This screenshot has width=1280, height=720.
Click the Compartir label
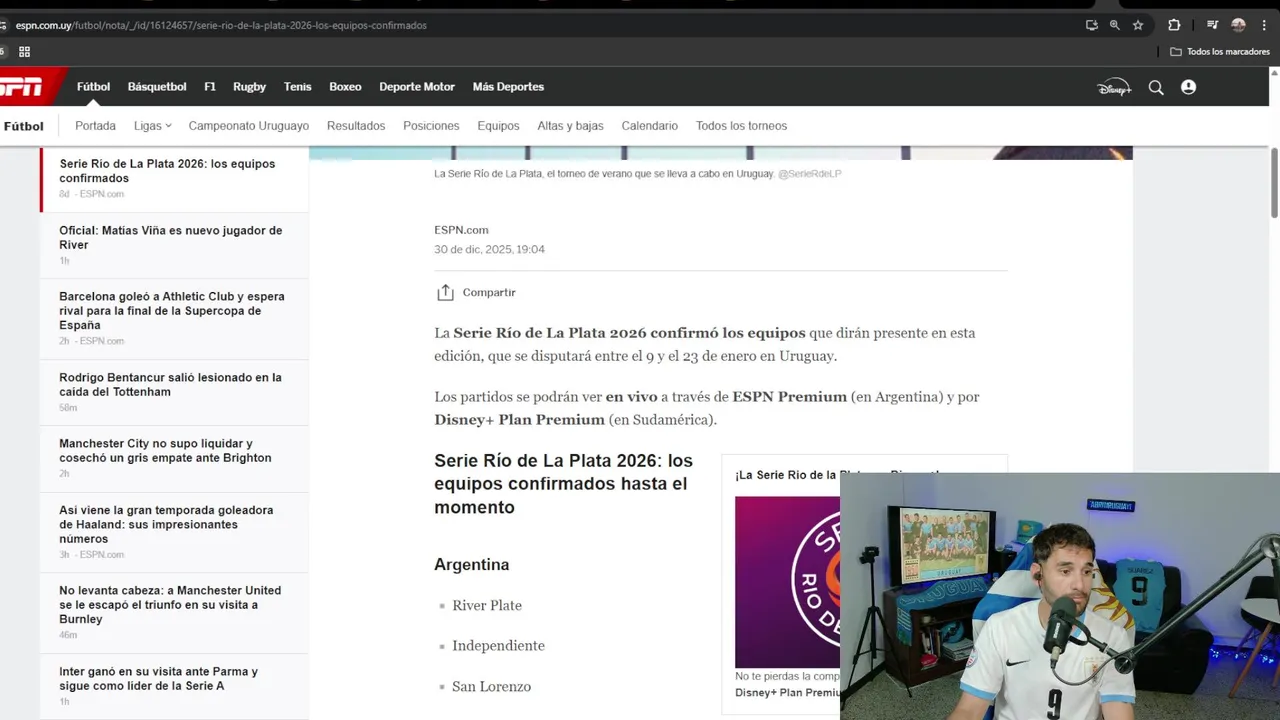click(489, 292)
